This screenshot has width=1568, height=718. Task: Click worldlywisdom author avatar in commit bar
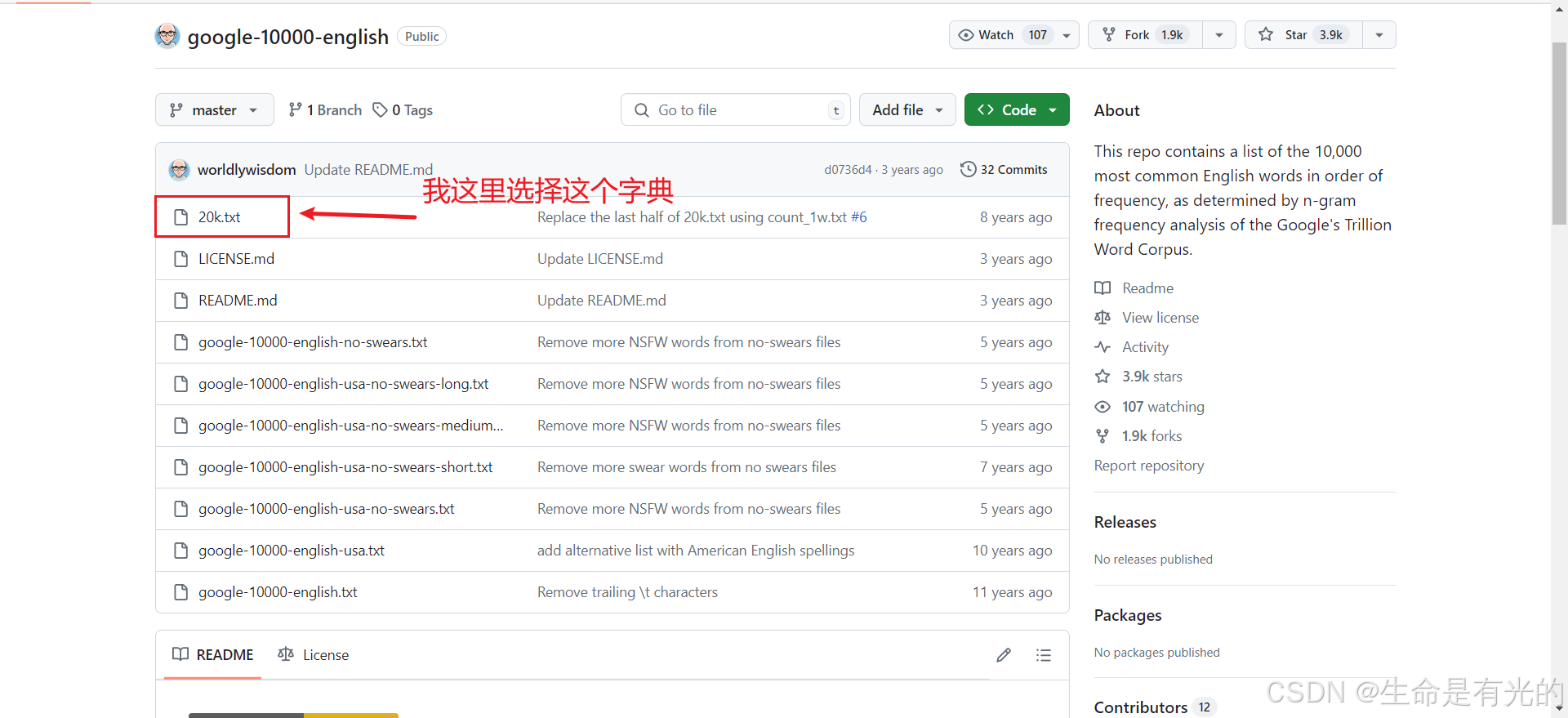[179, 169]
